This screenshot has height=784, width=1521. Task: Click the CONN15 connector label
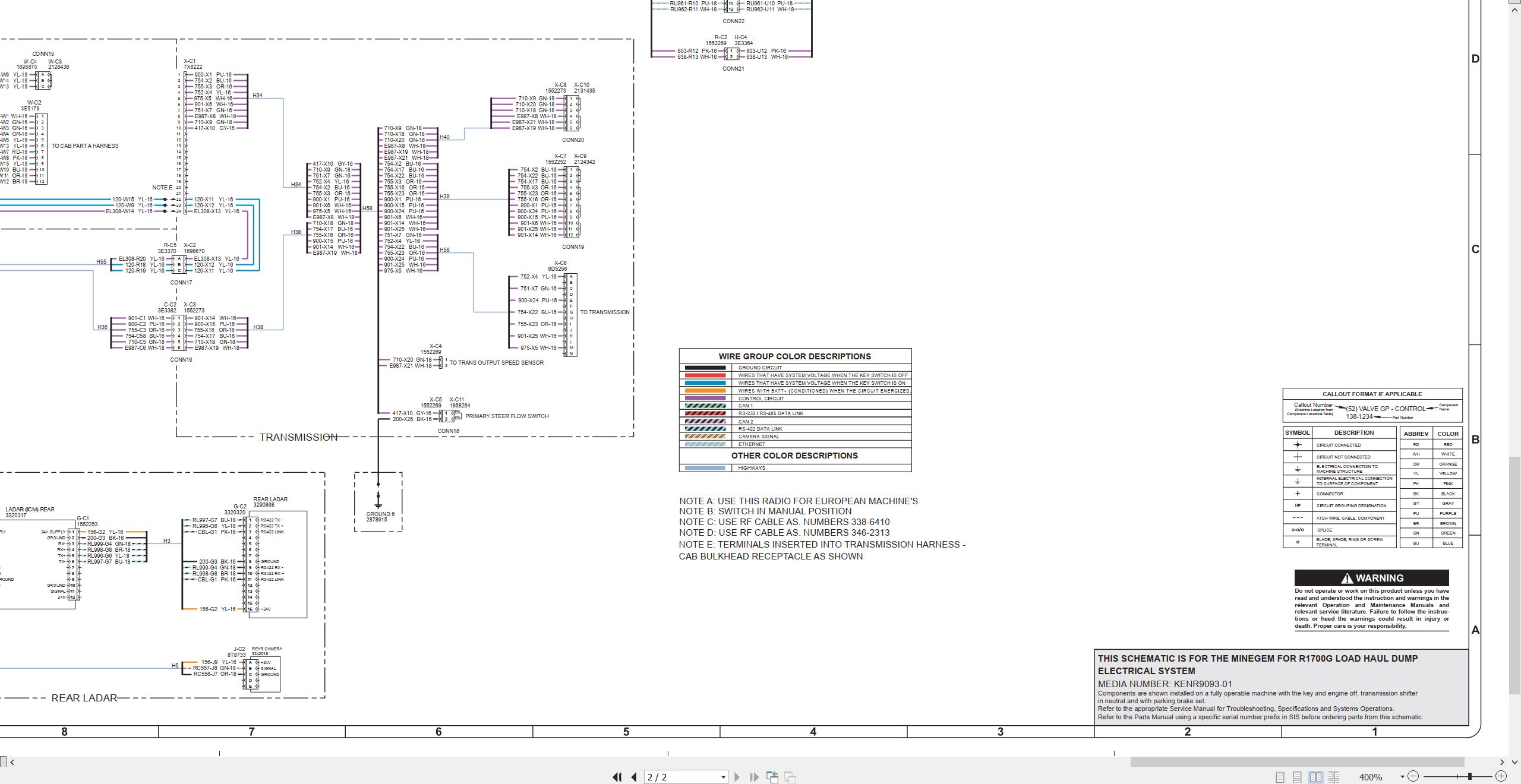pos(43,54)
